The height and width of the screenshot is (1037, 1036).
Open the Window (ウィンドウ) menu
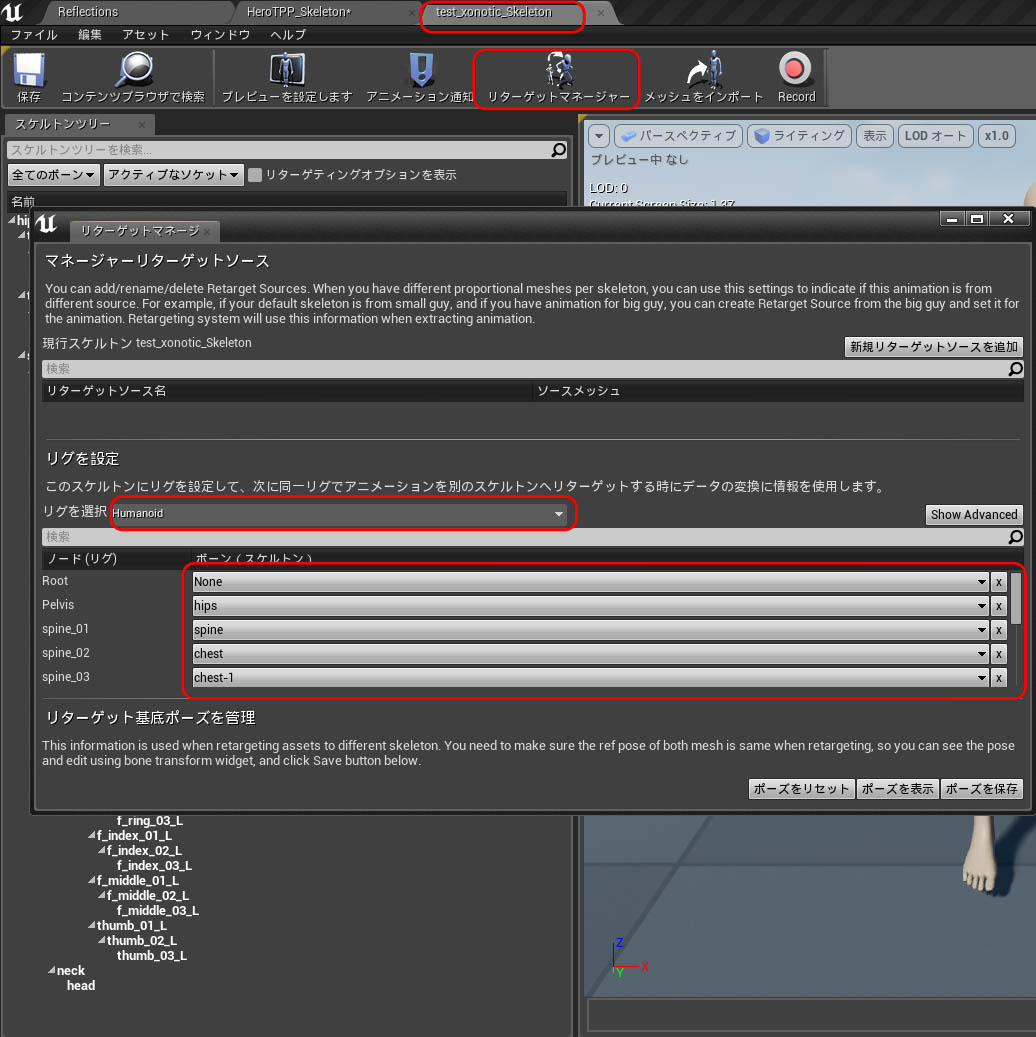(x=220, y=34)
